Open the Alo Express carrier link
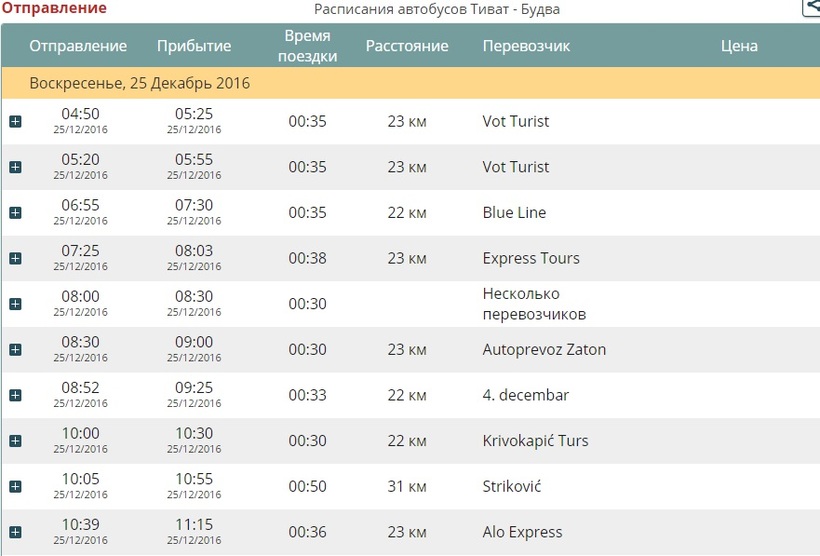Screen dimensions: 820x556 tap(522, 532)
